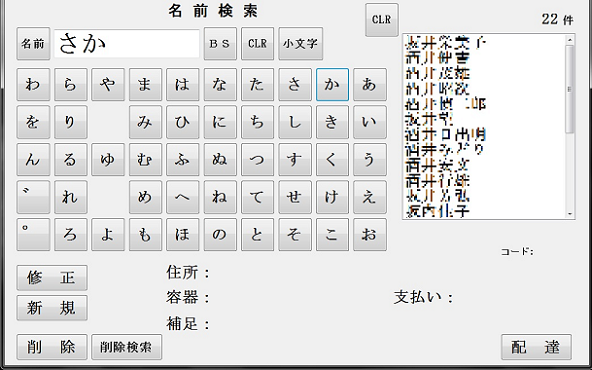Select the い key
This screenshot has height=370, width=592.
370,122
